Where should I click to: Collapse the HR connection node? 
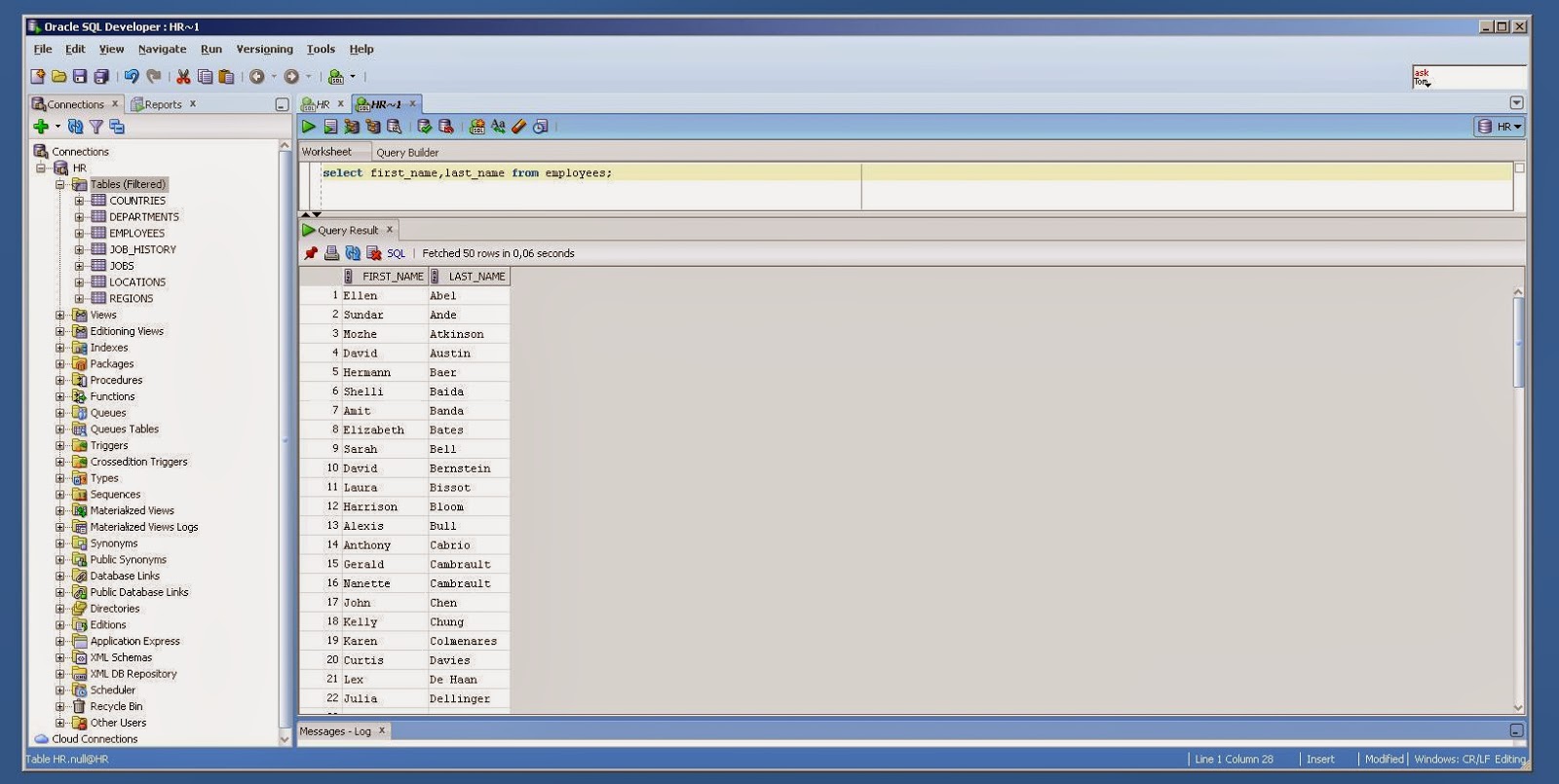tap(41, 168)
